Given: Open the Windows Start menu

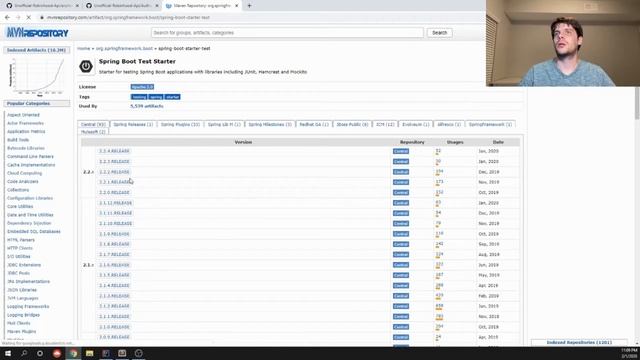Looking at the screenshot, I should click(x=8, y=353).
